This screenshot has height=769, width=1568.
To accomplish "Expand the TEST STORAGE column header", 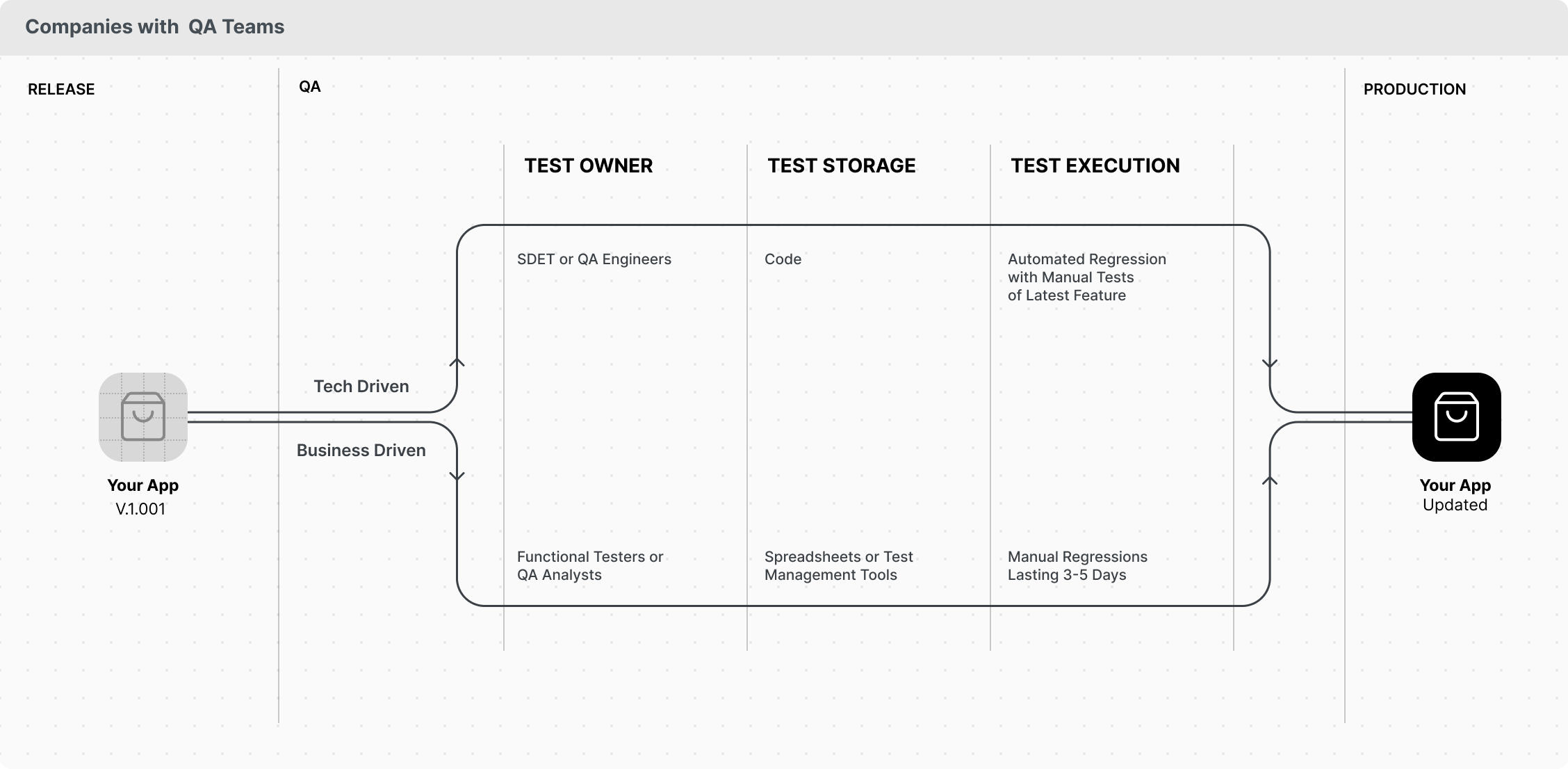I will (841, 165).
